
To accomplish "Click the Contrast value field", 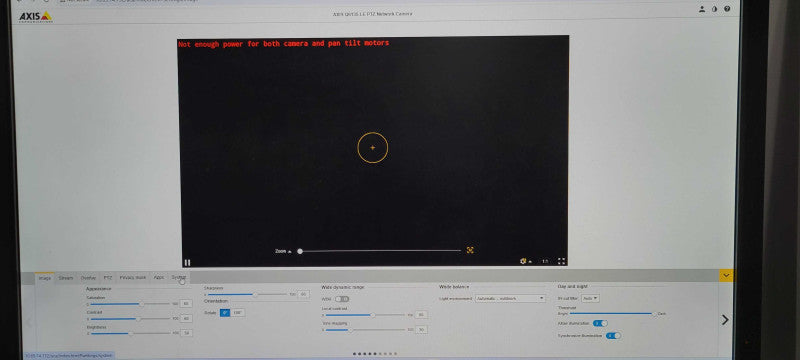I will click(x=186, y=318).
